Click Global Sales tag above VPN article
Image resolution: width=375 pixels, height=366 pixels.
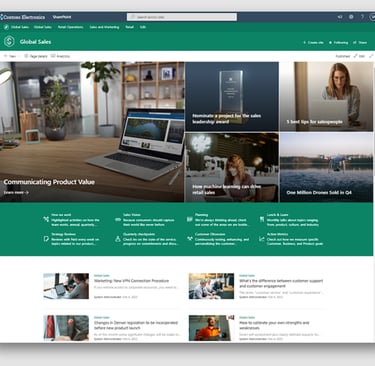tap(102, 276)
